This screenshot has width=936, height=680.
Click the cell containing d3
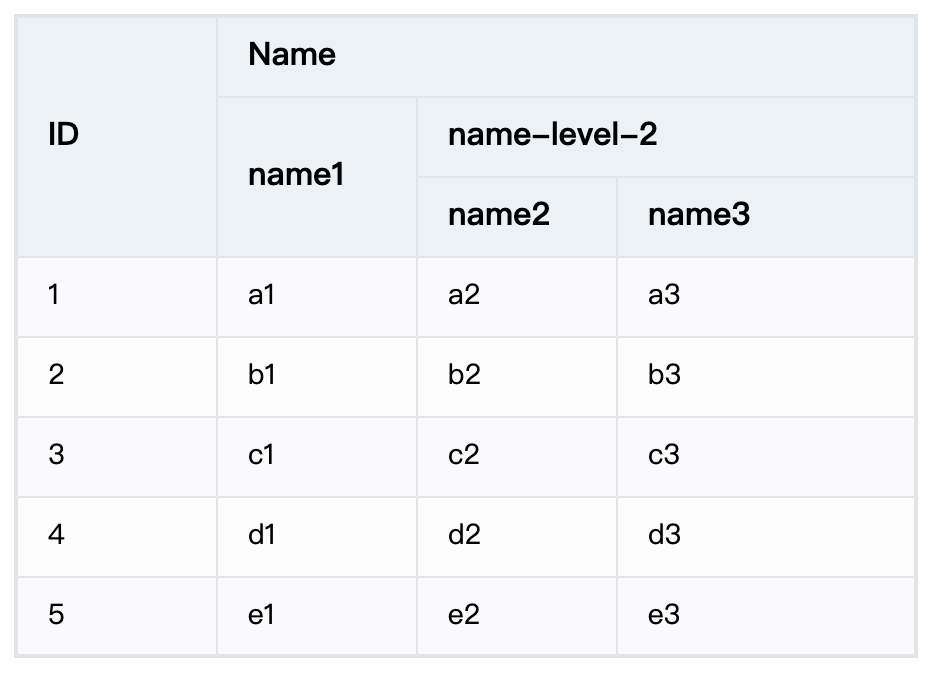point(664,535)
